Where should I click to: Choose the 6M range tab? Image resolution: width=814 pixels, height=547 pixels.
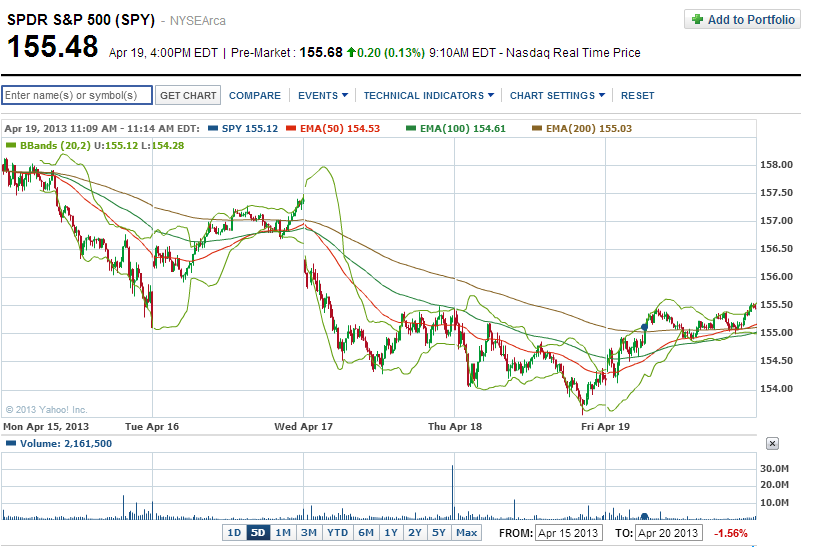click(366, 532)
